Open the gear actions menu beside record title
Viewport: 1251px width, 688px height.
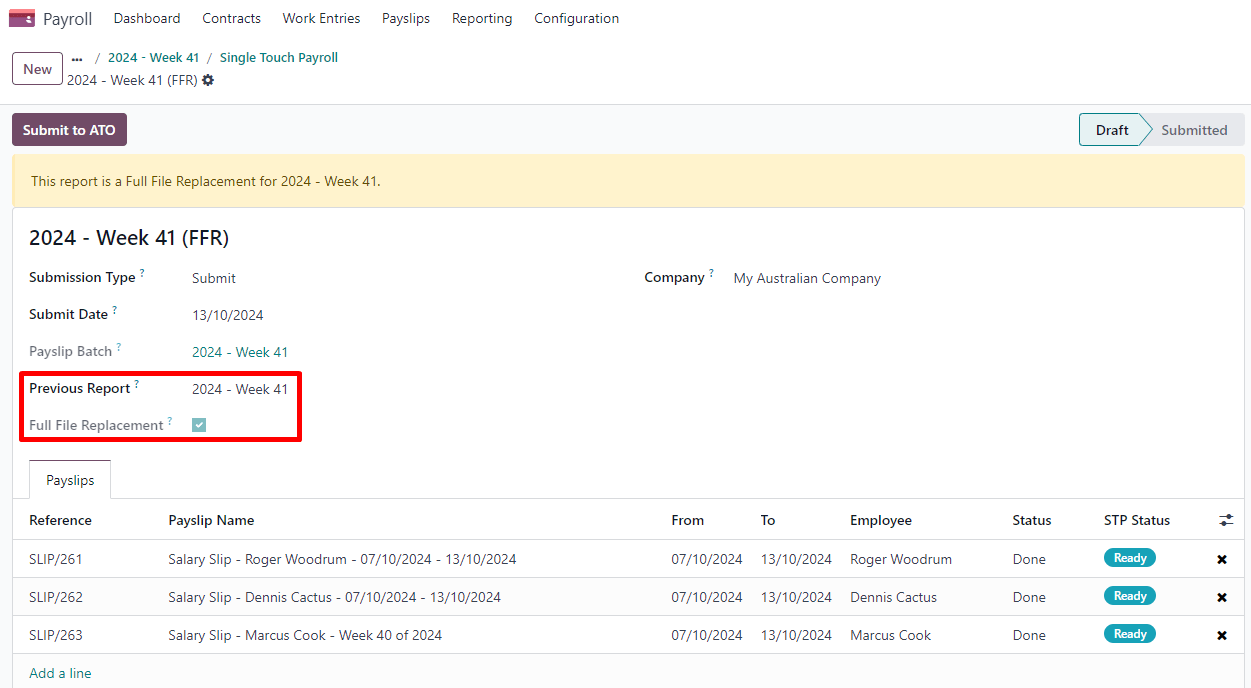point(208,80)
